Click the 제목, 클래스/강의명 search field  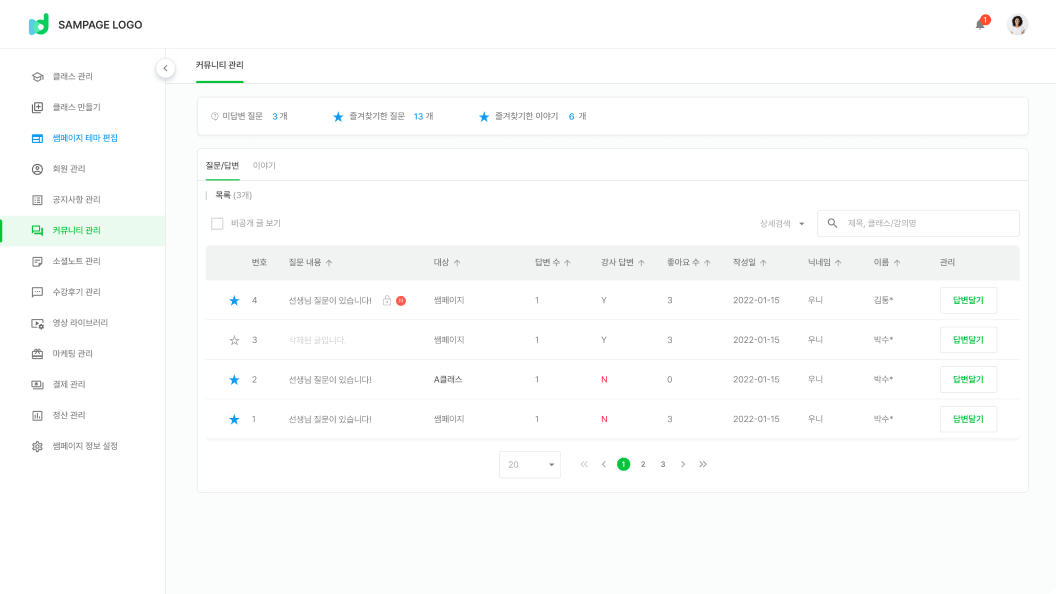coord(928,223)
